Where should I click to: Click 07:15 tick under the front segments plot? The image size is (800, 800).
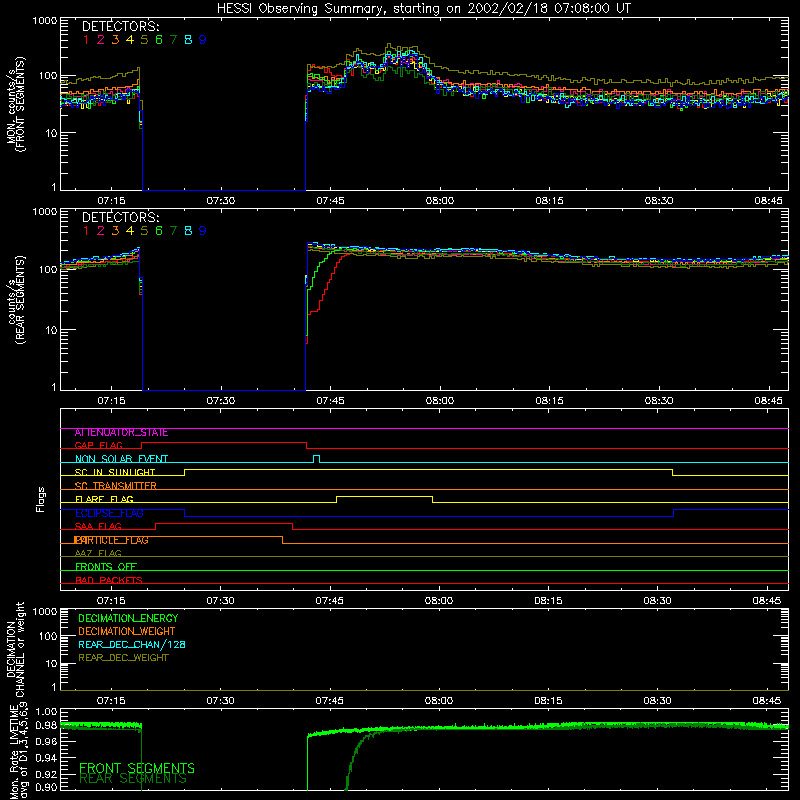(111, 201)
